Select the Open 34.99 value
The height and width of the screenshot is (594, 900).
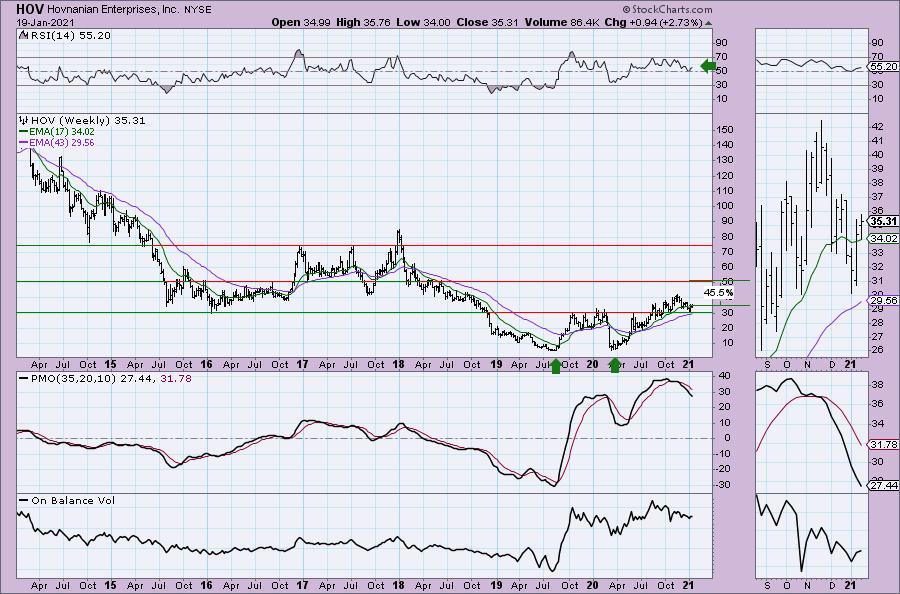301,22
